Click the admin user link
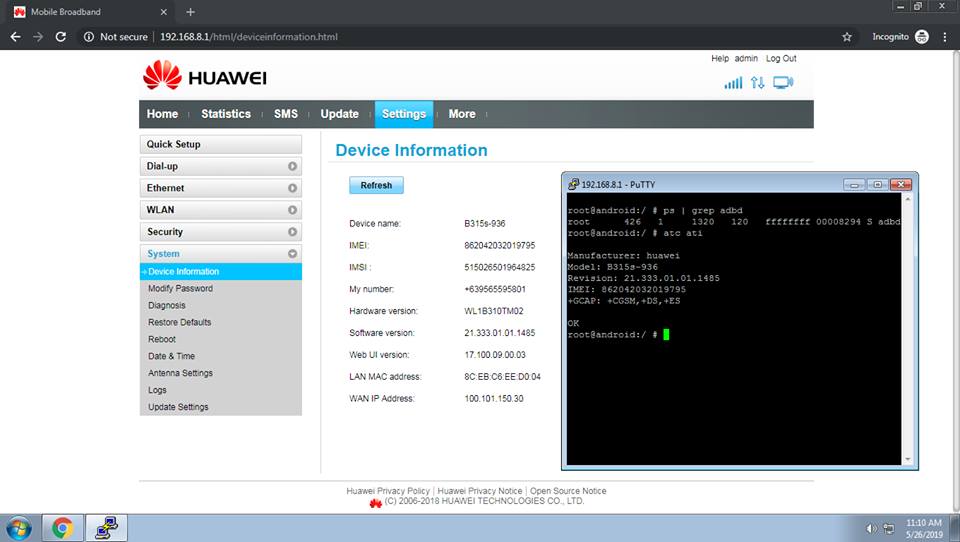This screenshot has width=960, height=542. click(746, 58)
